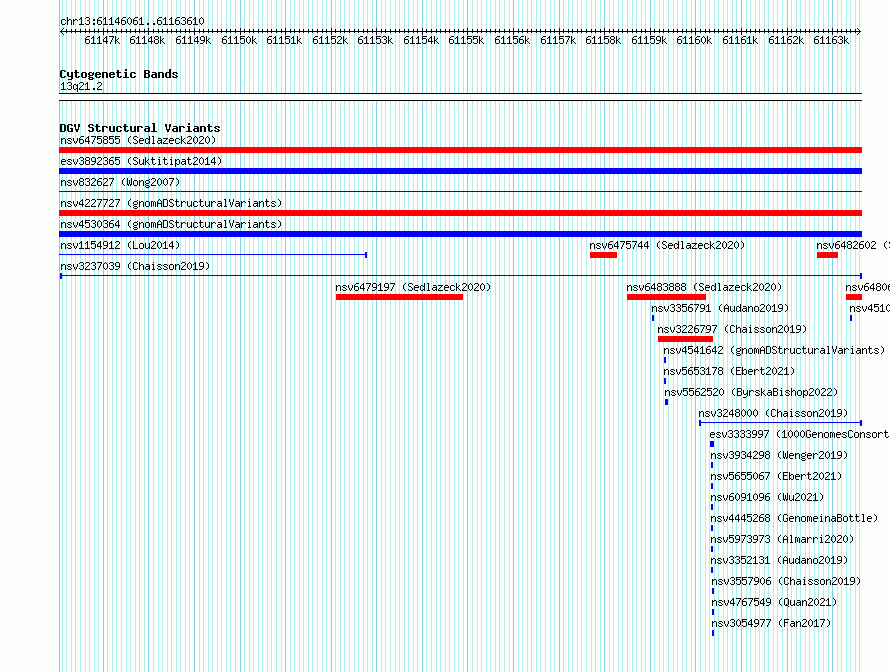890x672 pixels.
Task: Select the red nsv6475744 variant bar
Action: (603, 255)
